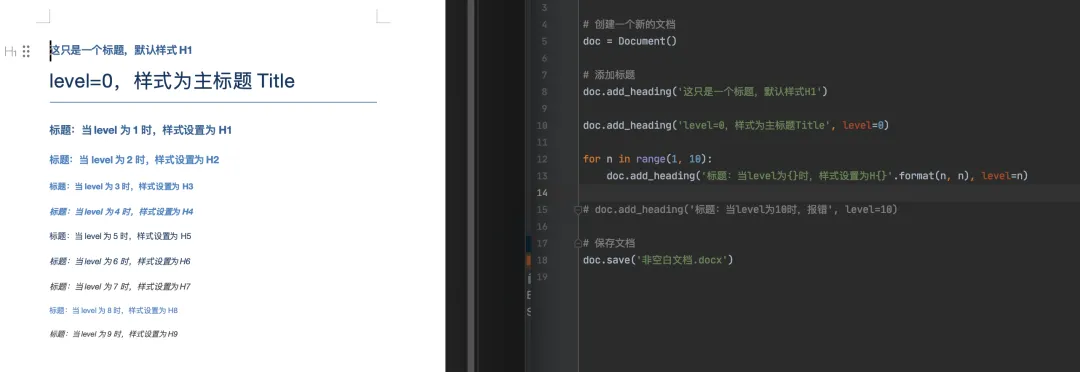
Task: Click line number 8 in editor gutter
Action: [x=544, y=92]
